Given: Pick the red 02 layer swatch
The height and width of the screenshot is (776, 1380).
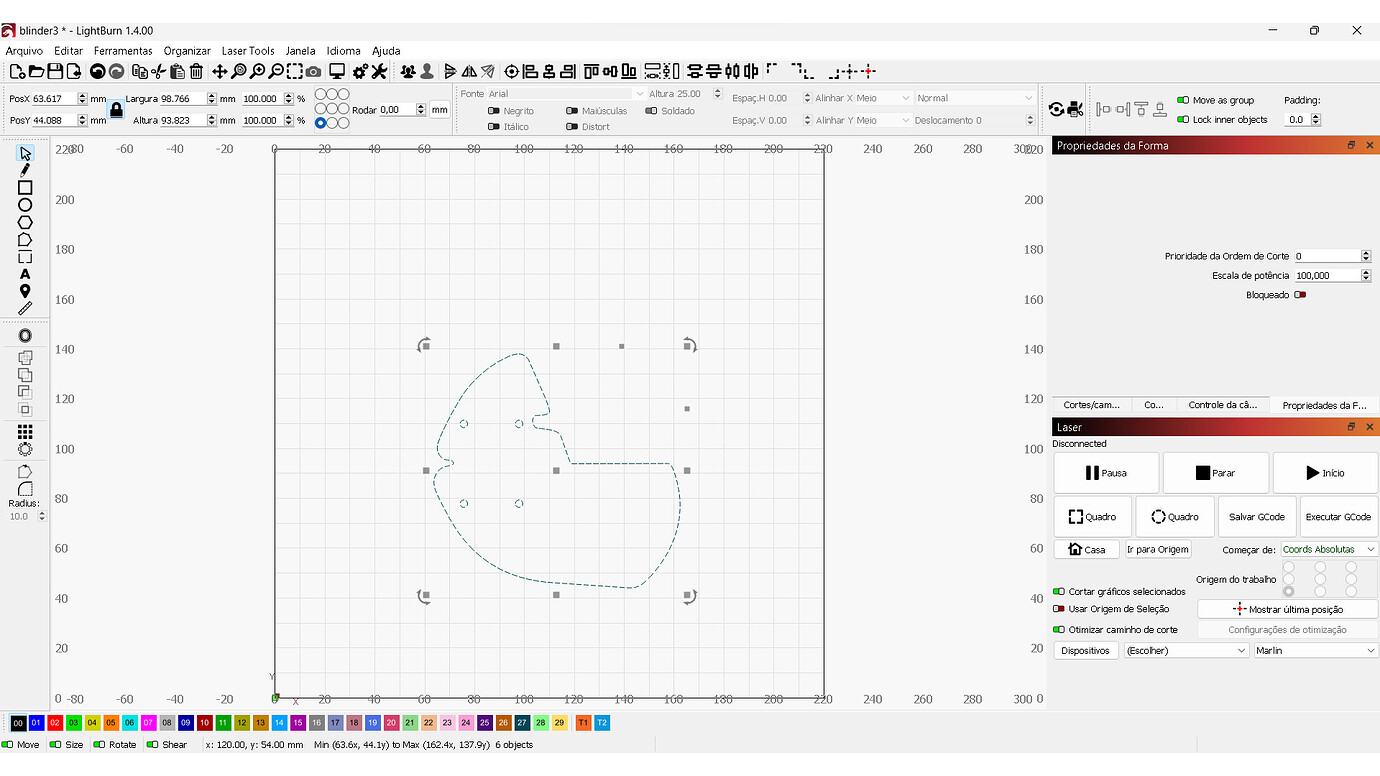Looking at the screenshot, I should [x=55, y=723].
